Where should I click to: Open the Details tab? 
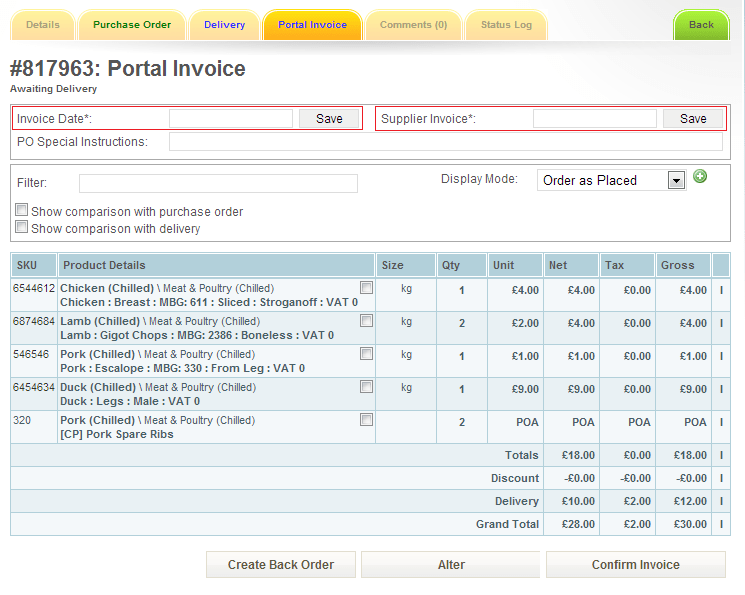pos(43,25)
